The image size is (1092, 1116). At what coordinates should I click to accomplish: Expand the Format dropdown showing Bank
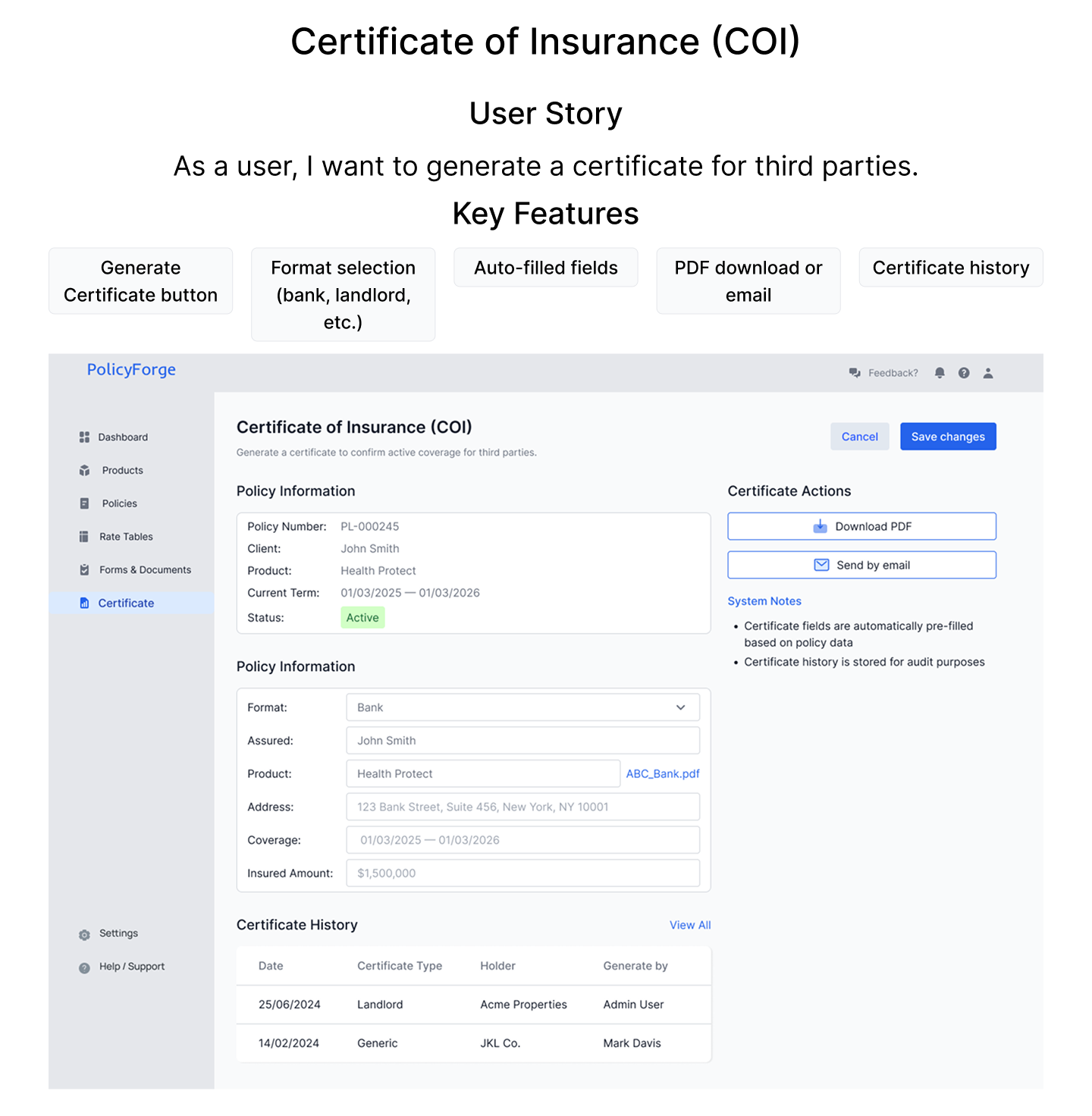[522, 707]
